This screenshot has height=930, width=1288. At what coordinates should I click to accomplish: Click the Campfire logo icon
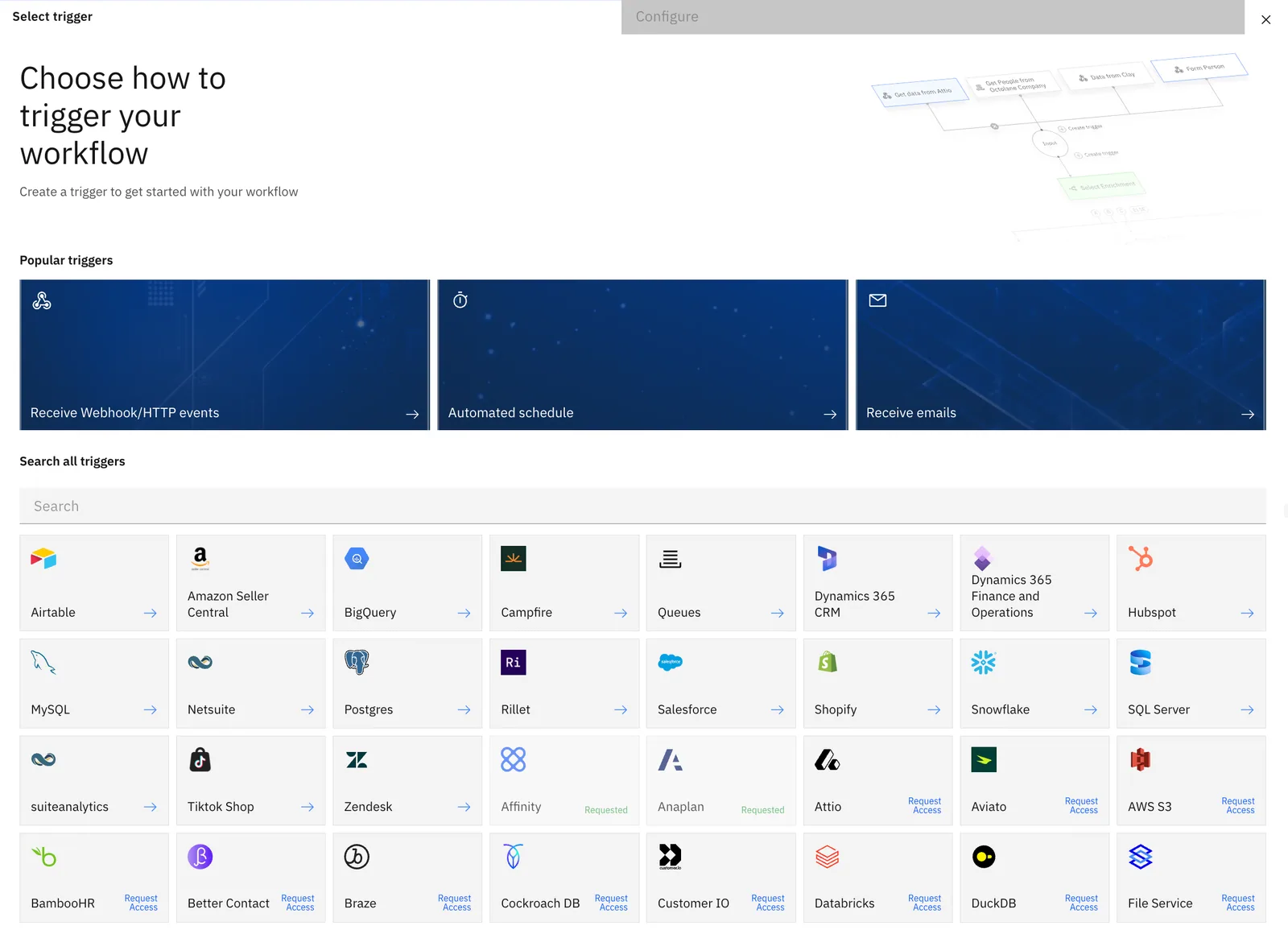click(514, 559)
